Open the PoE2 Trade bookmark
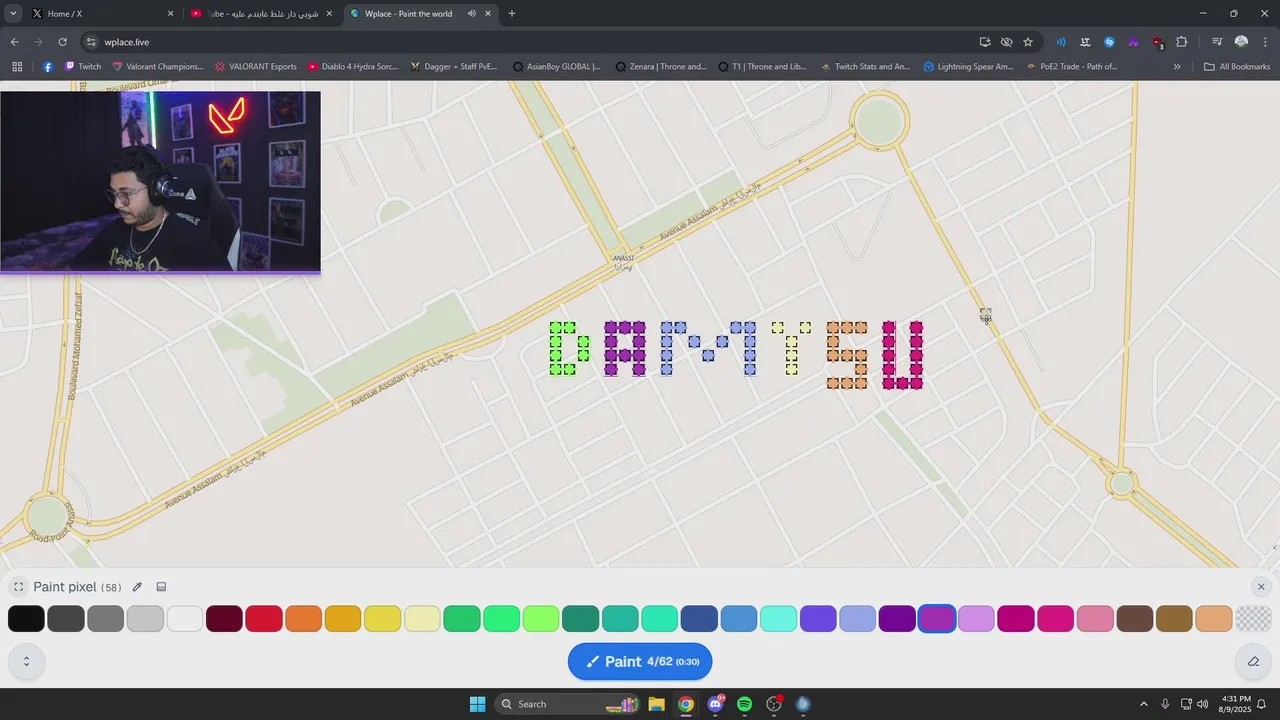1280x720 pixels. (1071, 67)
